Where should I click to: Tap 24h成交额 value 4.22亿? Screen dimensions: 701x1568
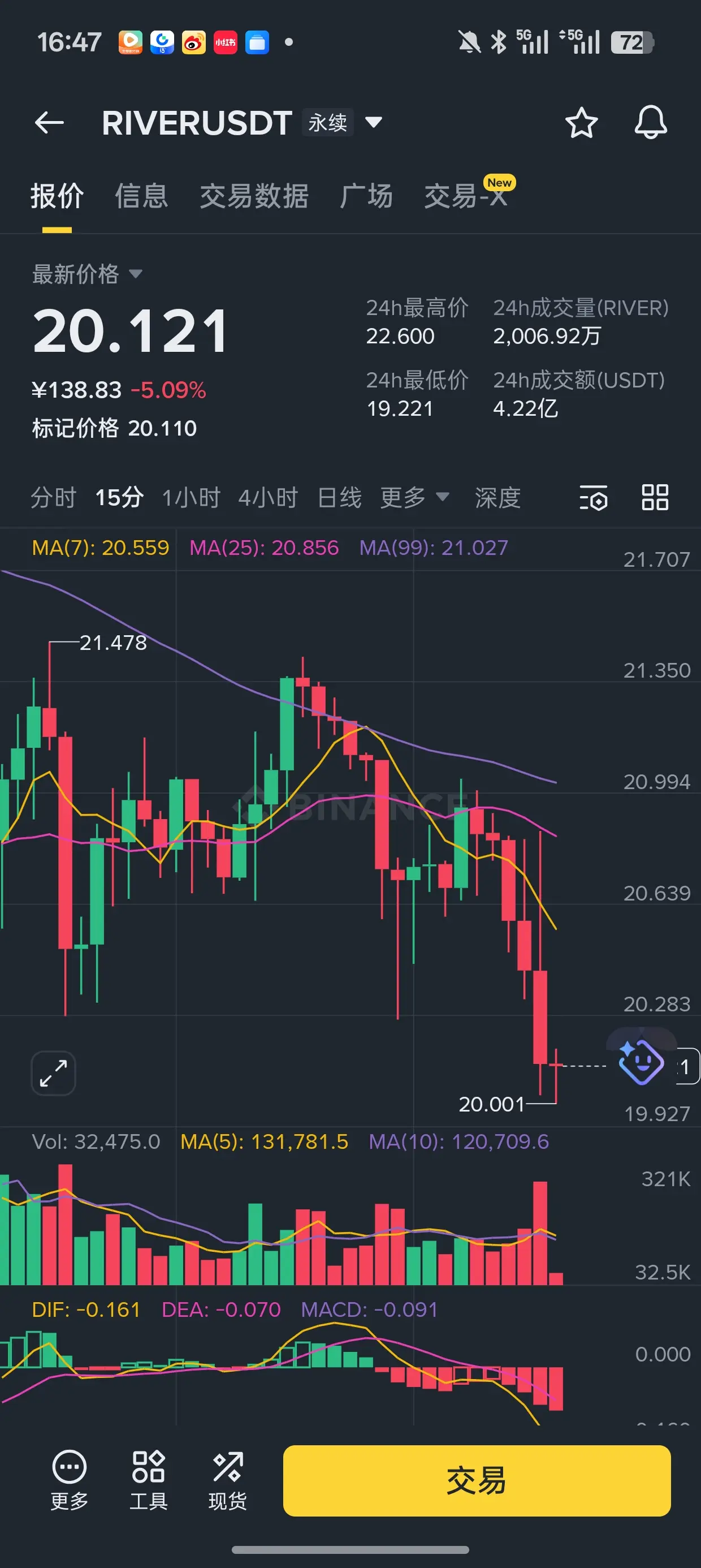coord(525,408)
